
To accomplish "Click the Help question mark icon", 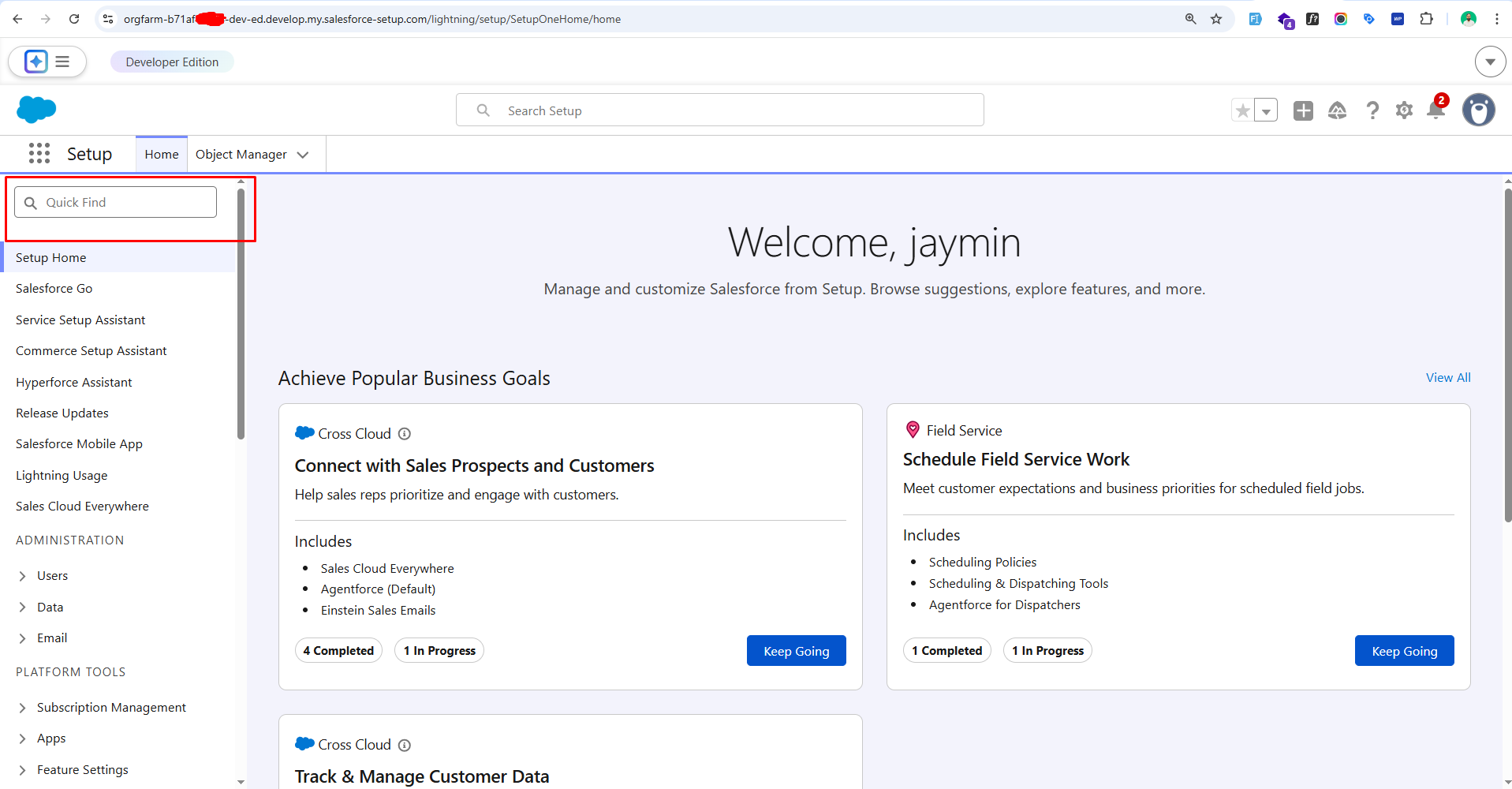I will 1372,110.
